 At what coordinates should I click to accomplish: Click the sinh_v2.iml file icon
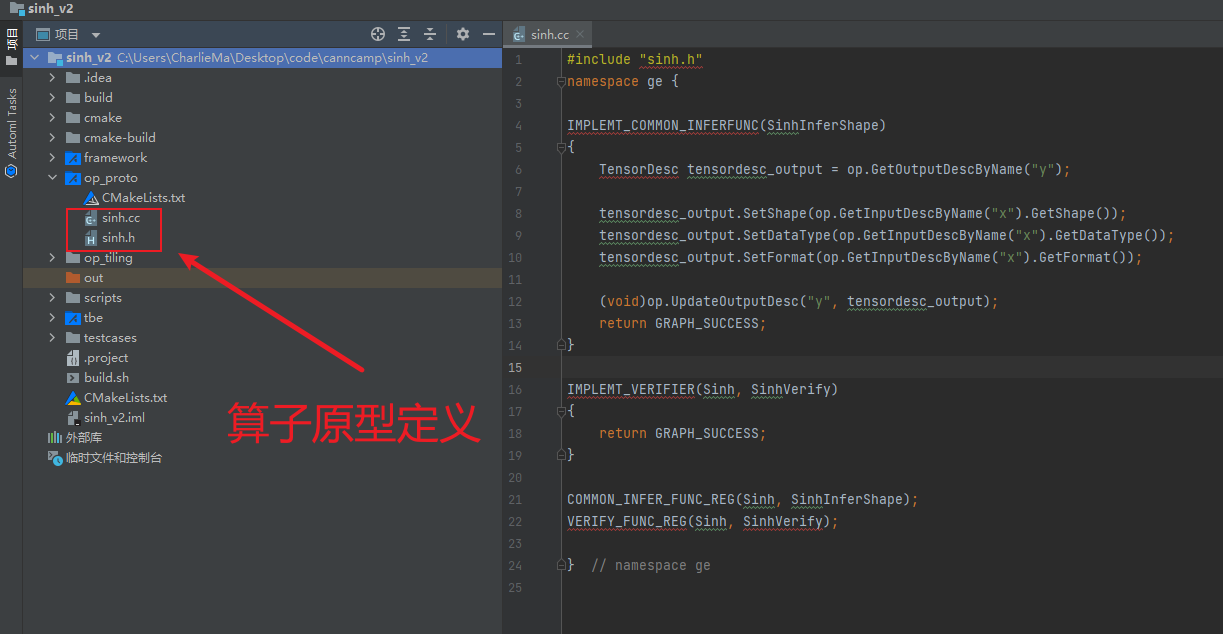point(73,418)
